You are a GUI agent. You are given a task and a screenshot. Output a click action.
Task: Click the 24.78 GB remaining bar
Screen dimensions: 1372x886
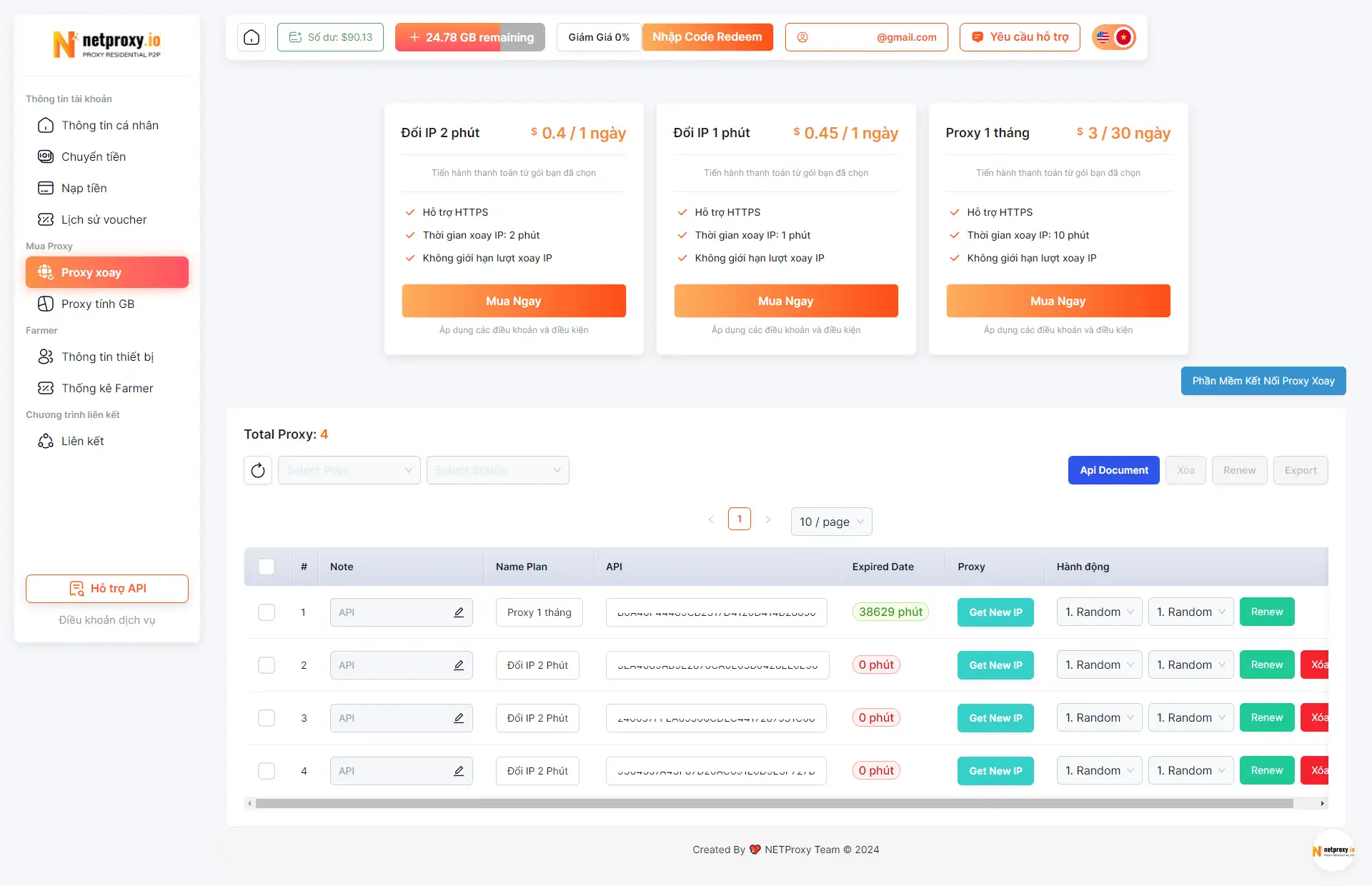[x=470, y=37]
